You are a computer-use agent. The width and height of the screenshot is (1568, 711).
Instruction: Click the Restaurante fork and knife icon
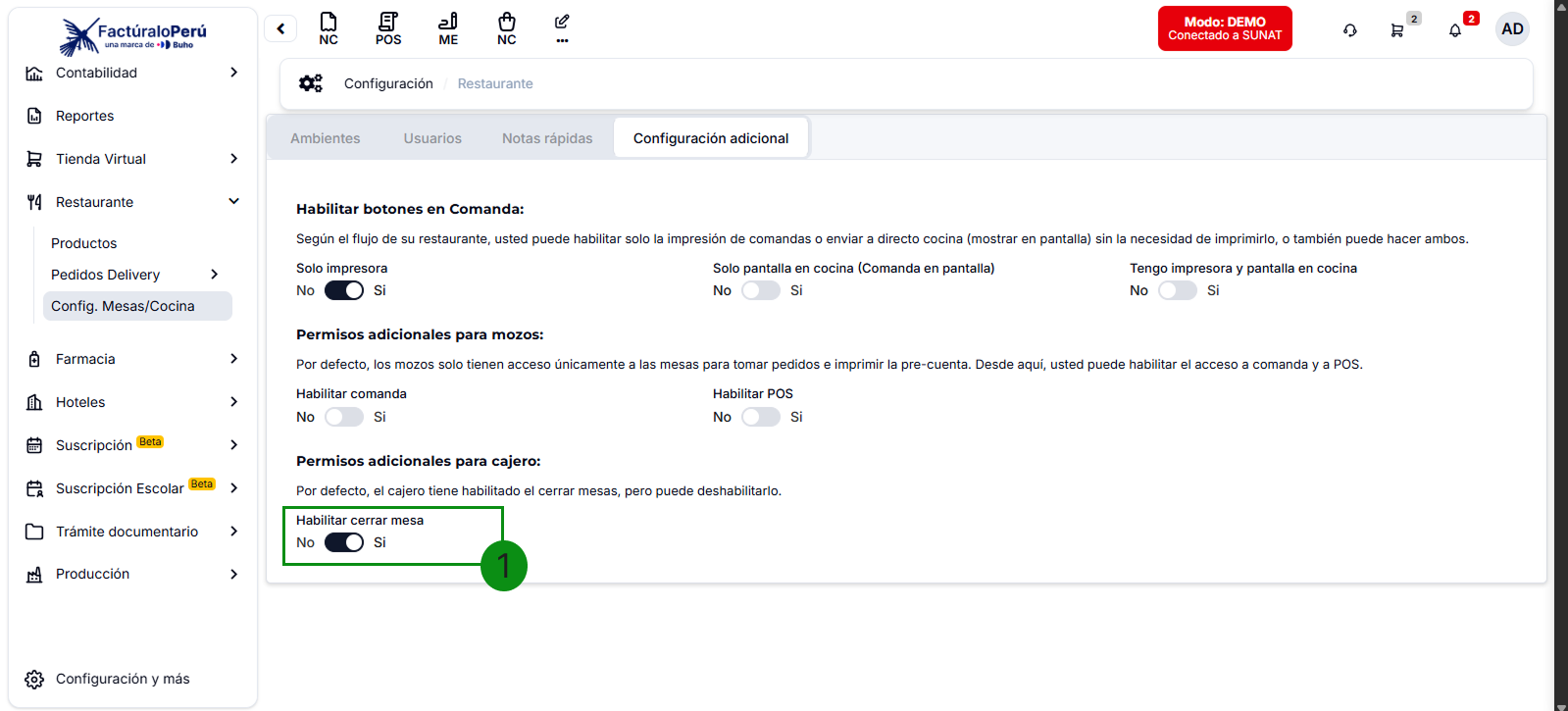(x=34, y=202)
